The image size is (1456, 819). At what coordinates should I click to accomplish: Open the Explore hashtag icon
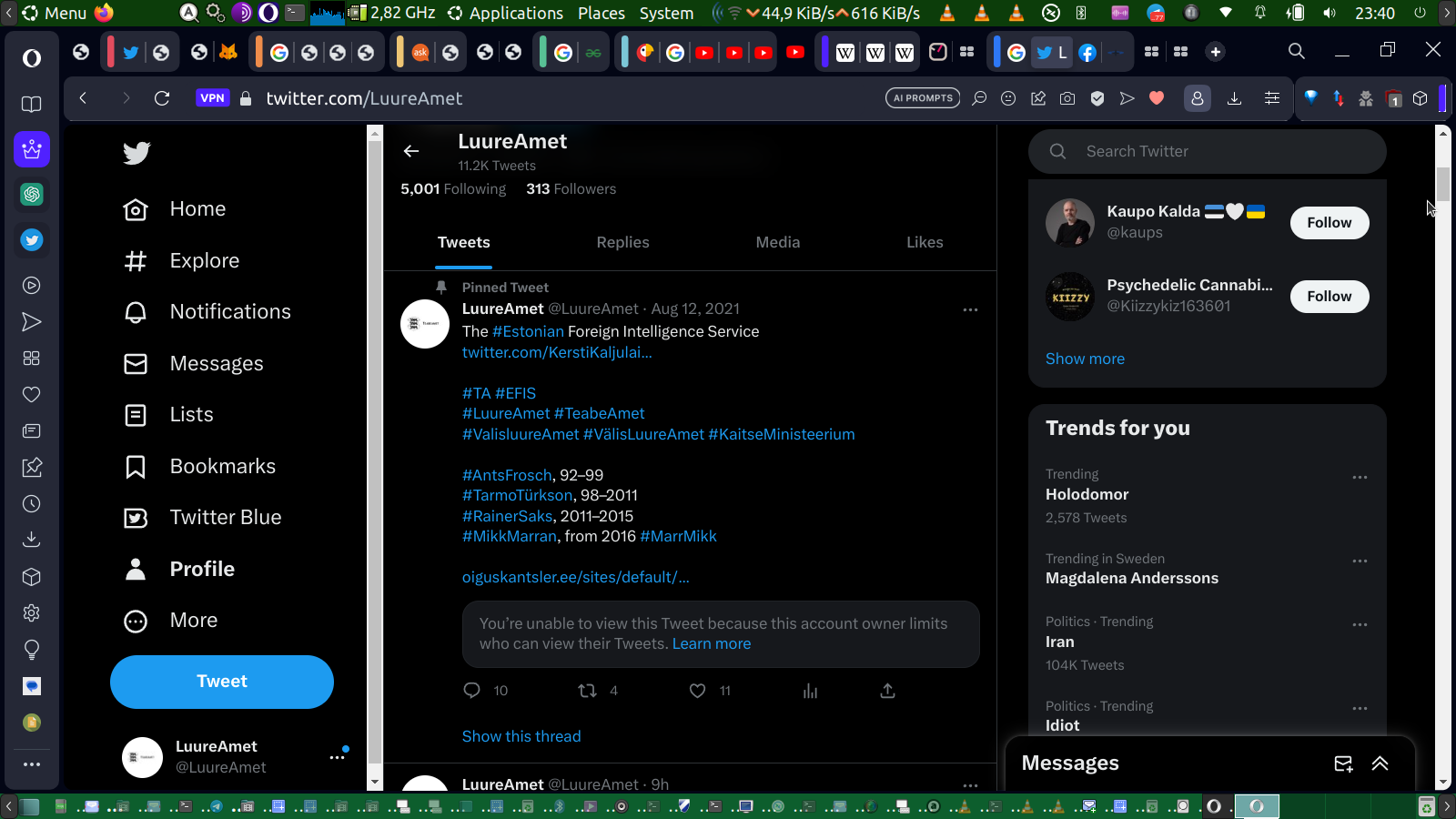(136, 261)
